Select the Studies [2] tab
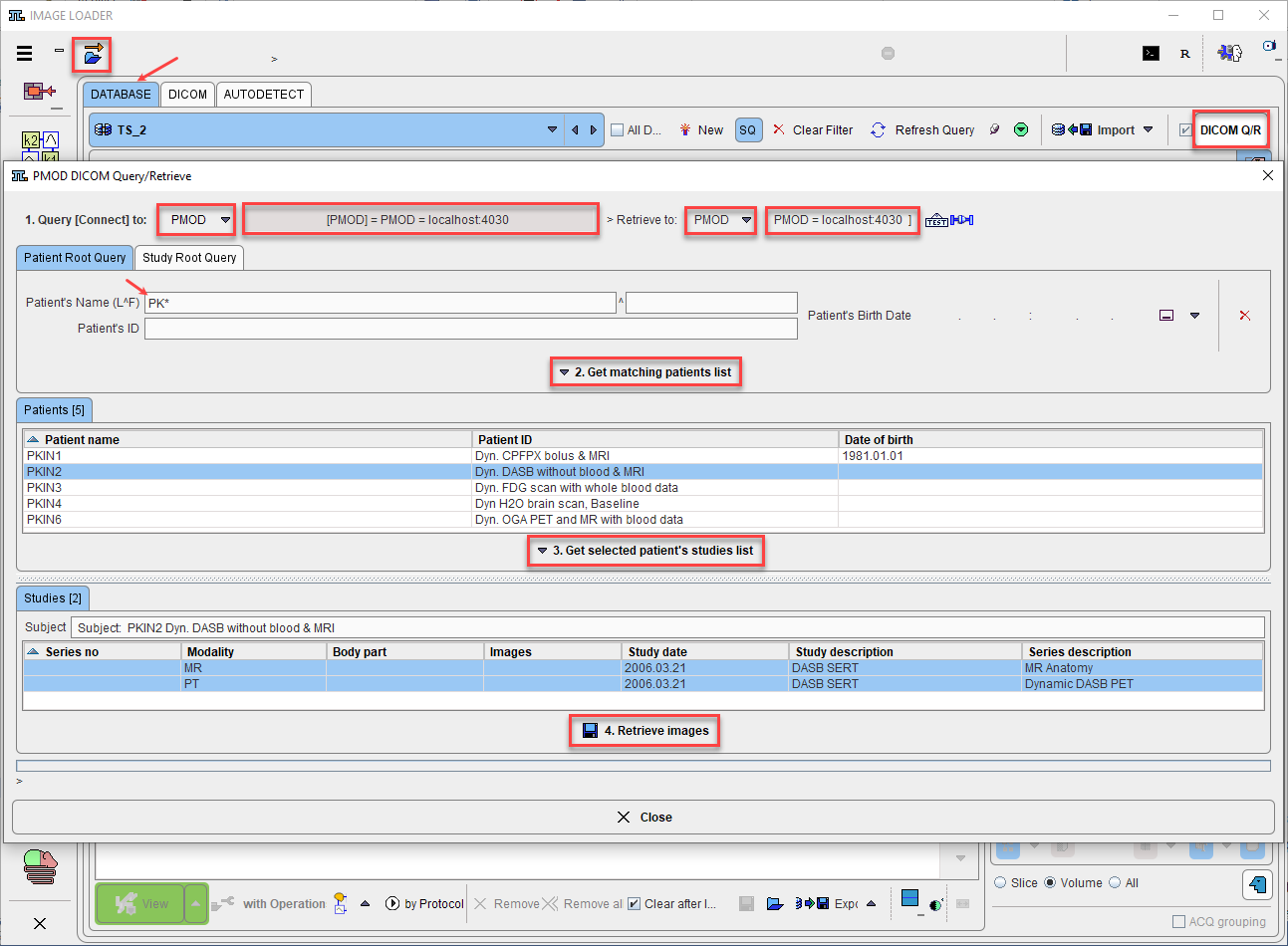1288x946 pixels. tap(53, 598)
